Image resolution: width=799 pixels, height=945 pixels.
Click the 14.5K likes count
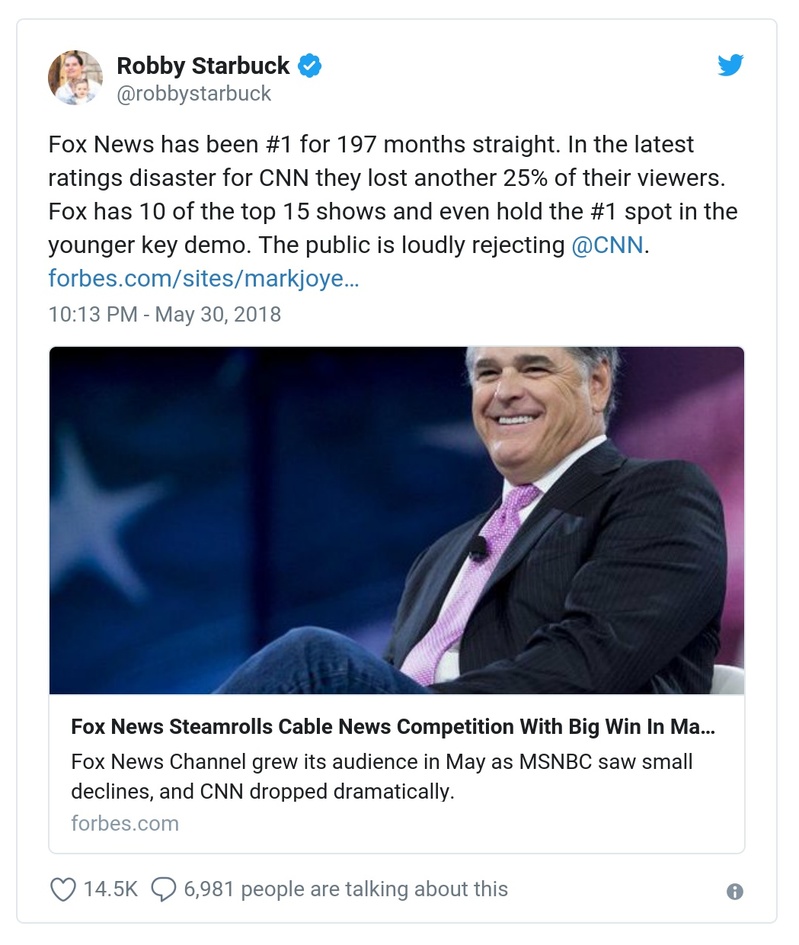point(110,889)
